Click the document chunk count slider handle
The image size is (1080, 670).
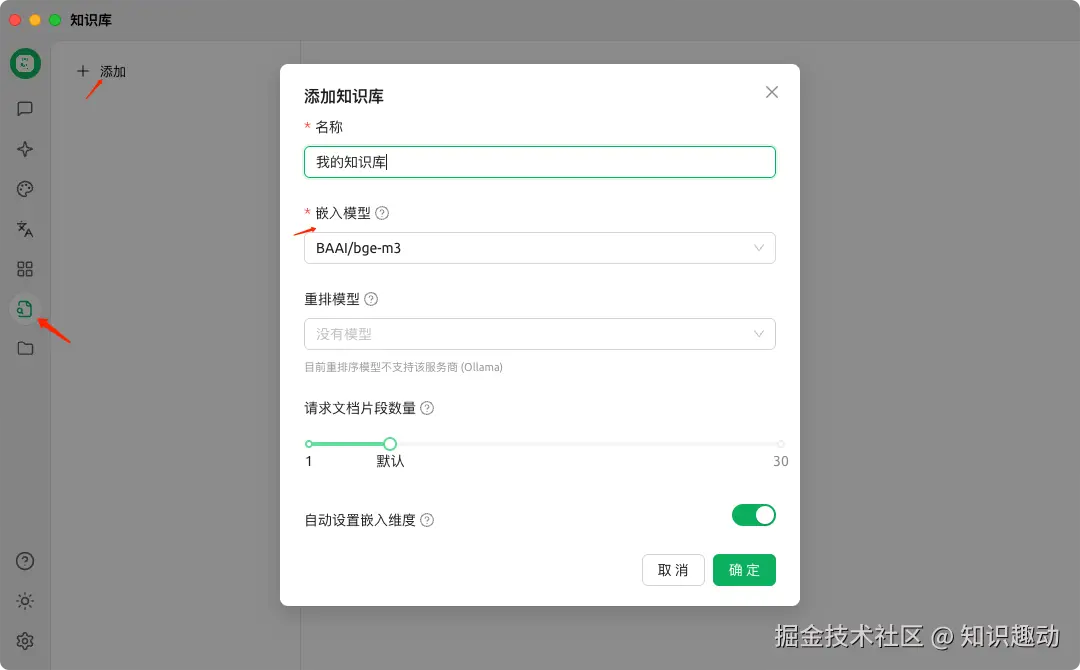tap(390, 443)
